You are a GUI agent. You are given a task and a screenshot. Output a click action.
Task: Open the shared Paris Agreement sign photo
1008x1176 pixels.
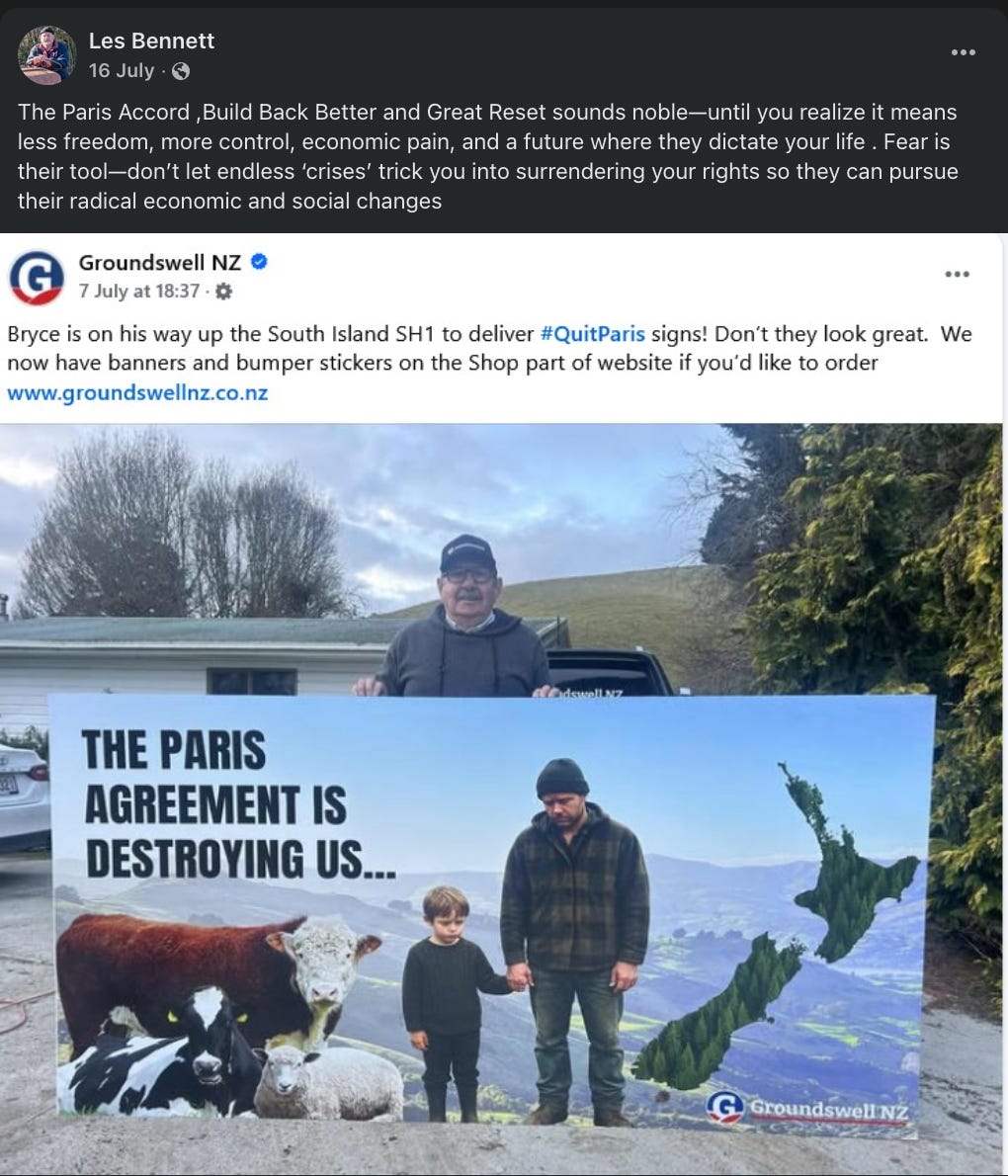click(x=501, y=799)
